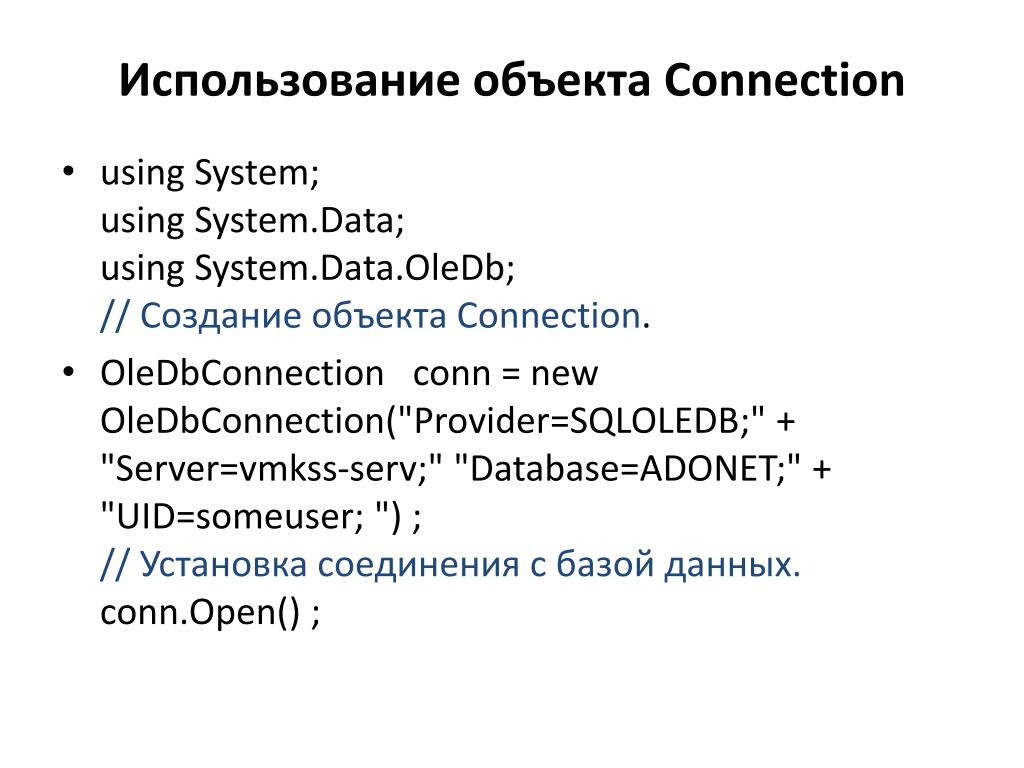
Task: Click the word 'Connection' in the first blue comment
Action: (548, 316)
